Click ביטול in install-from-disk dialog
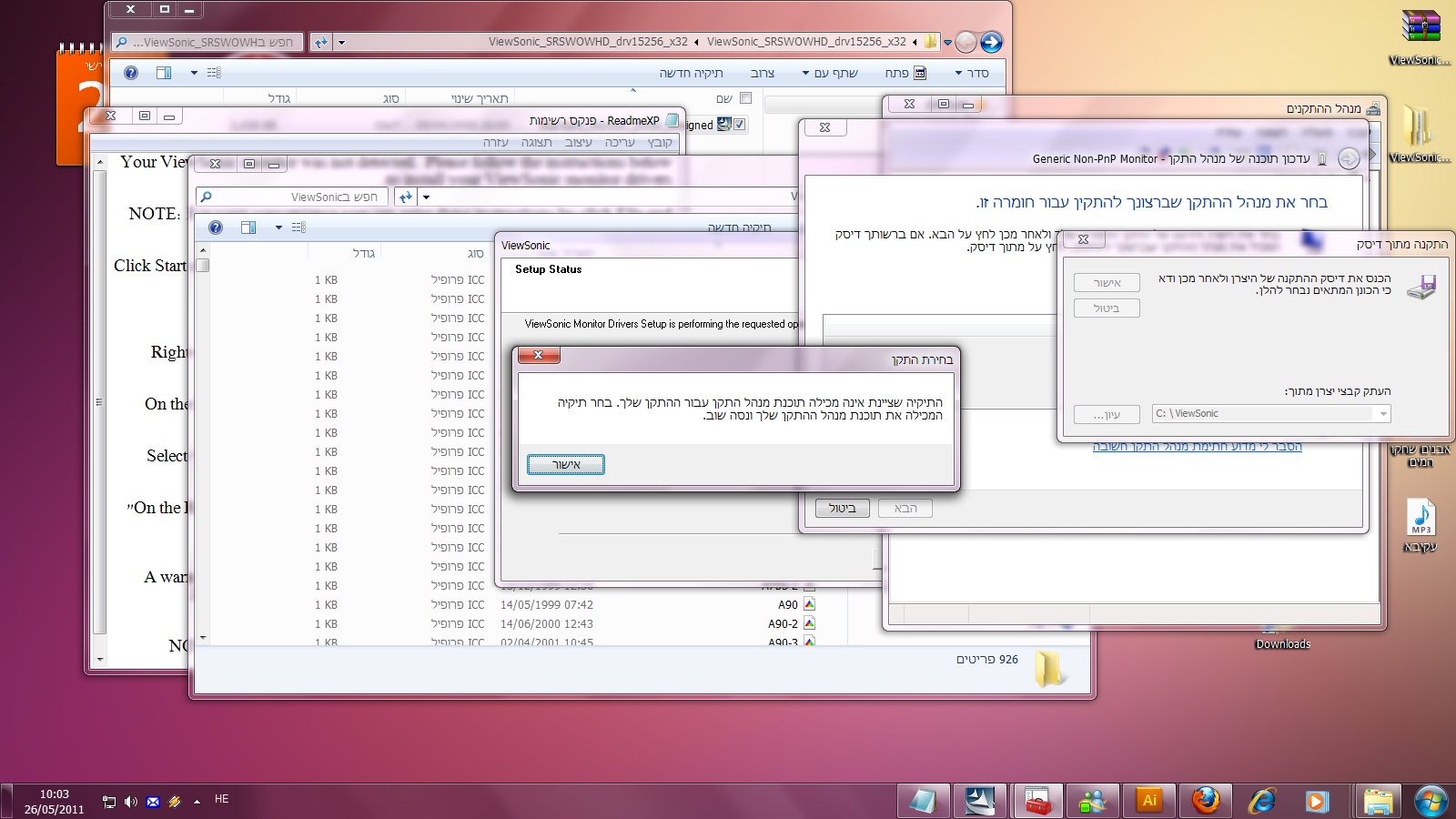This screenshot has width=1456, height=819. coord(1107,308)
